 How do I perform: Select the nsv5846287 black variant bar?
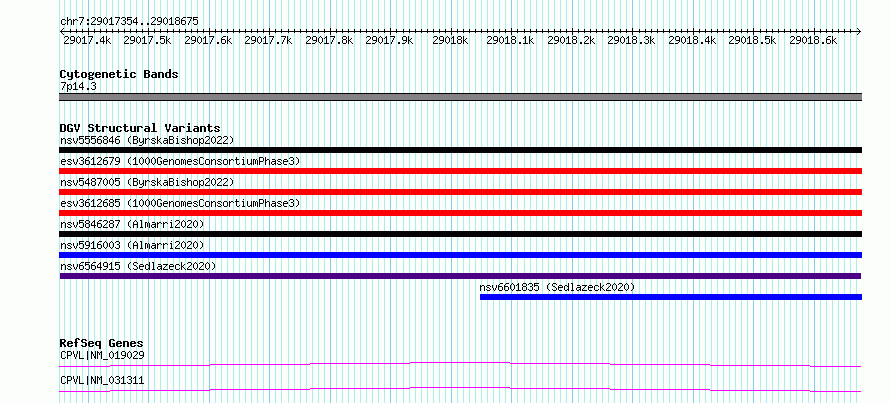[461, 234]
